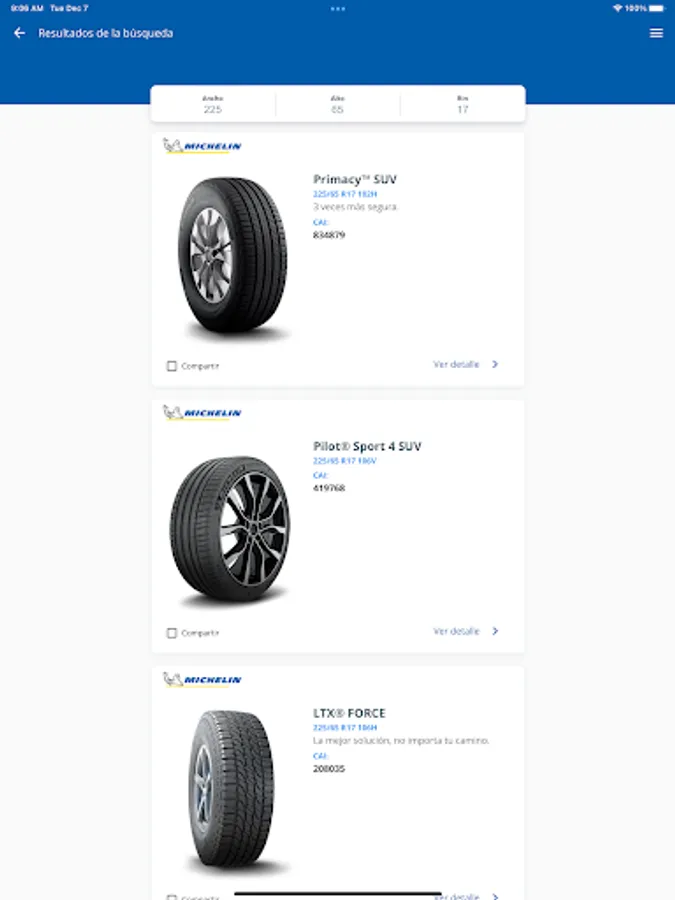
Task: Check Compartir for Primacy SUV
Action: tap(172, 366)
